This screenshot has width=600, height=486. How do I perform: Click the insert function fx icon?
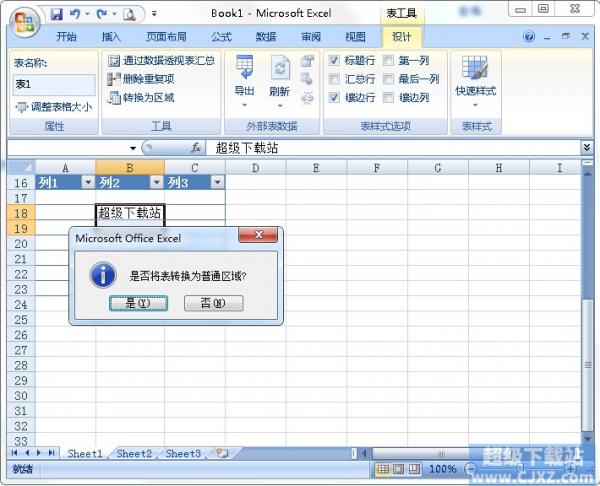click(196, 148)
